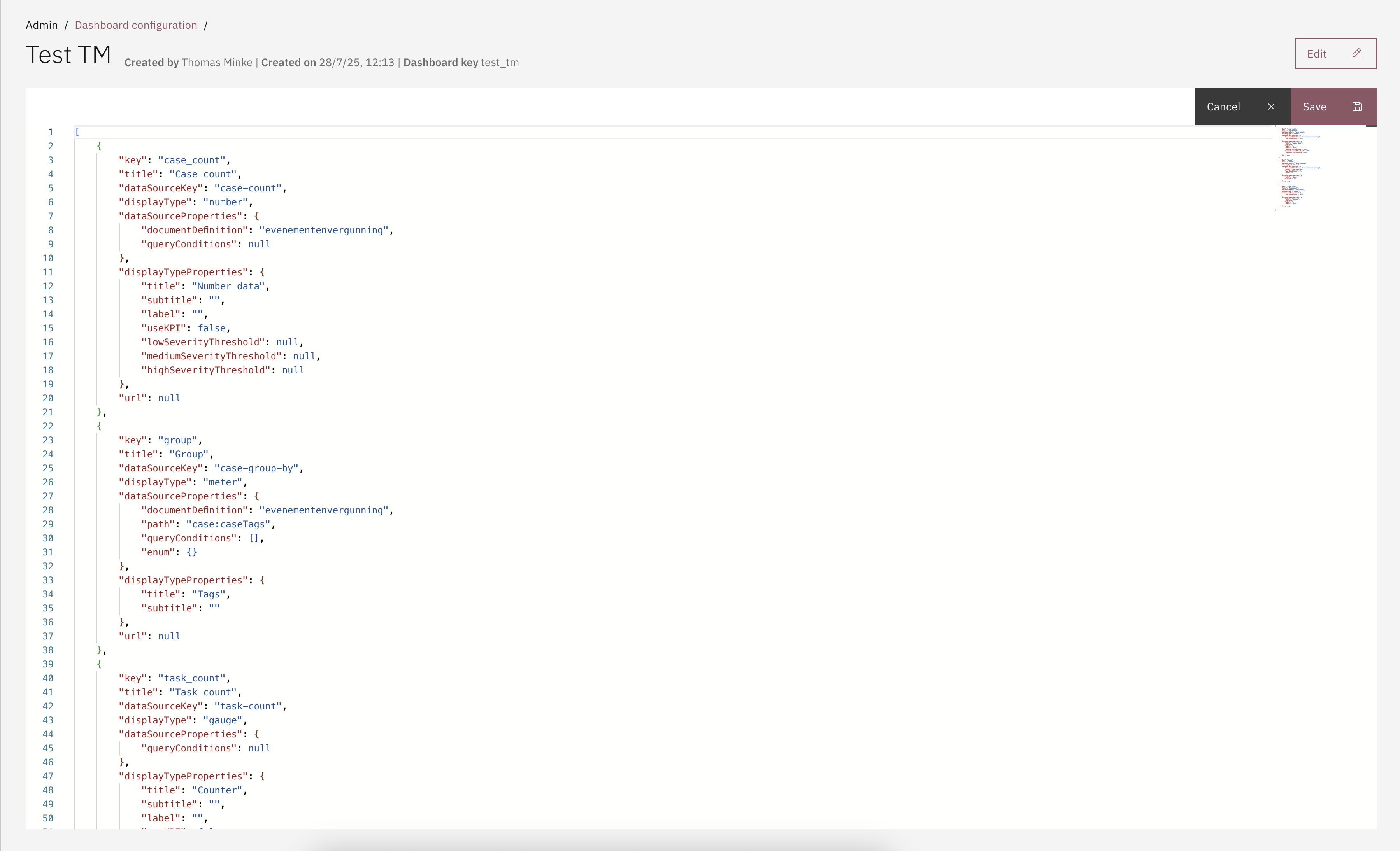The width and height of the screenshot is (1400, 851).
Task: Click the floppy disk save icon
Action: pyautogui.click(x=1357, y=107)
